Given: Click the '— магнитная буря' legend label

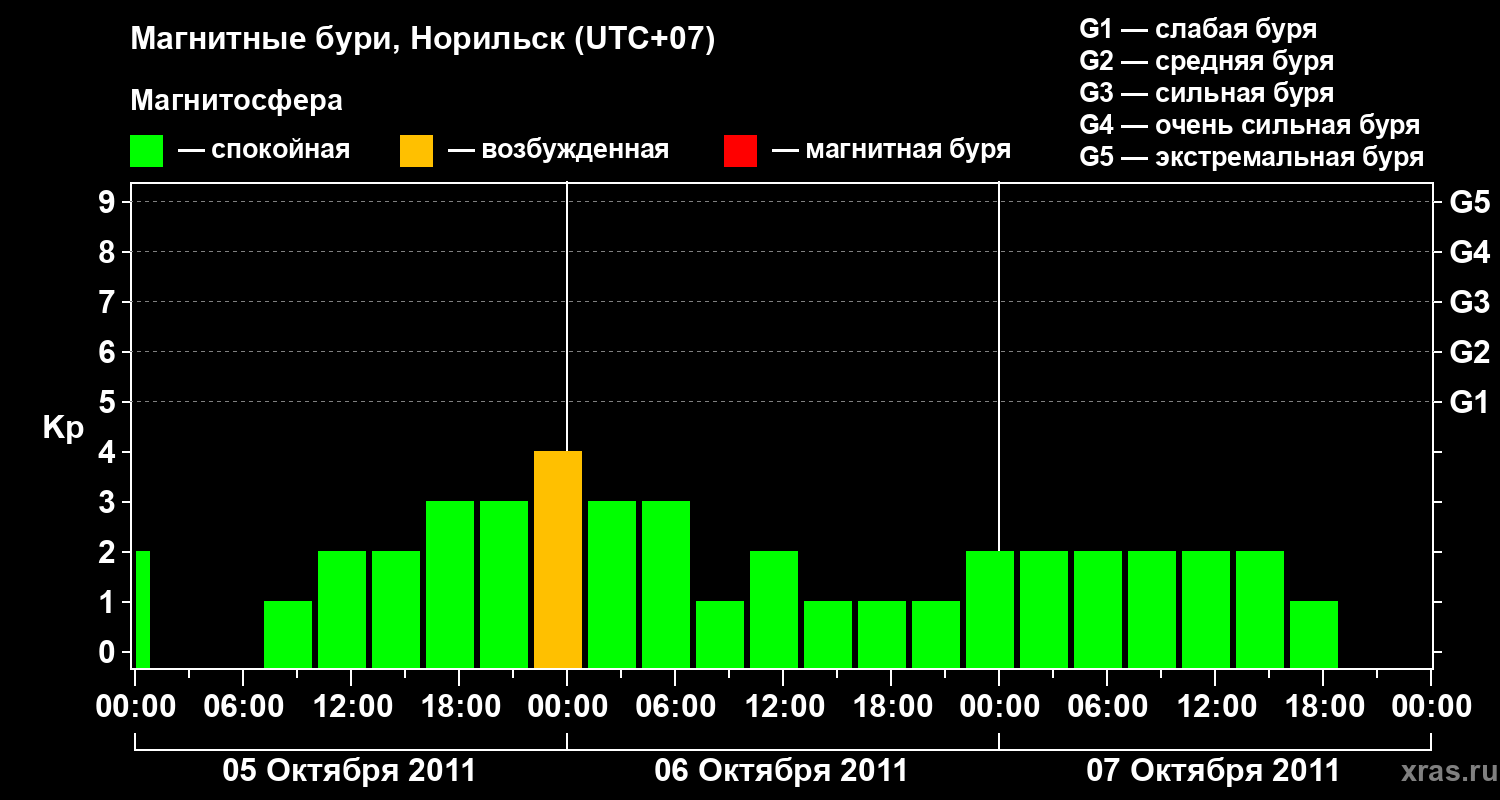Looking at the screenshot, I should click(x=891, y=150).
